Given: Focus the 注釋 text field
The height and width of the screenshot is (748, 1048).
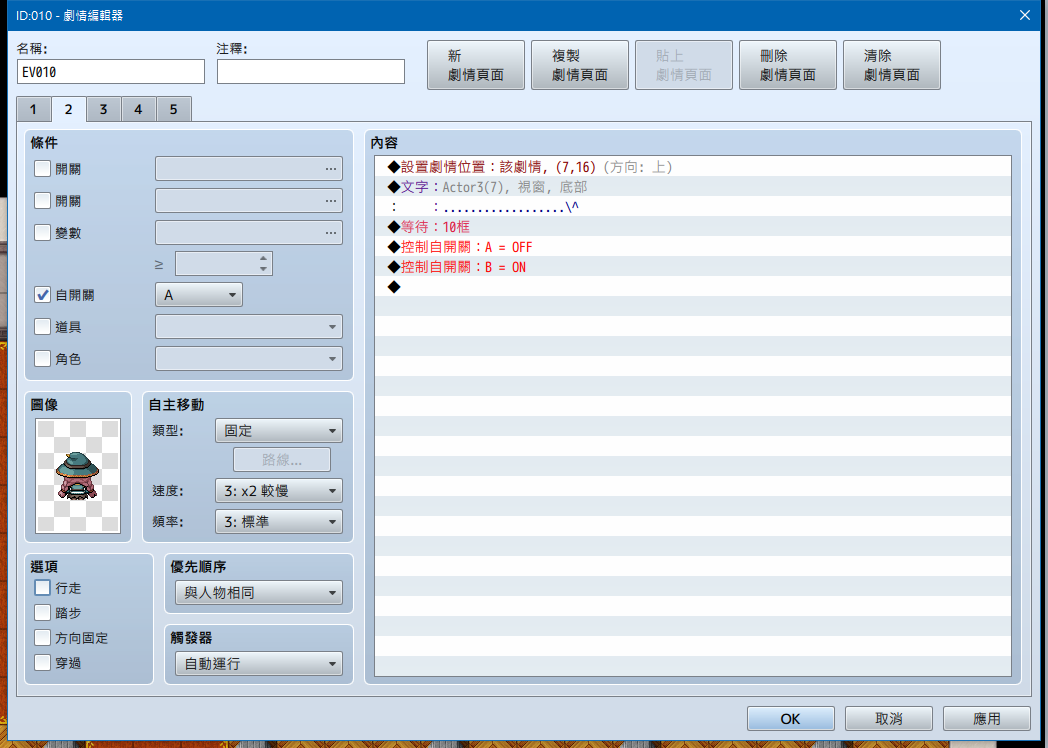Looking at the screenshot, I should [311, 72].
